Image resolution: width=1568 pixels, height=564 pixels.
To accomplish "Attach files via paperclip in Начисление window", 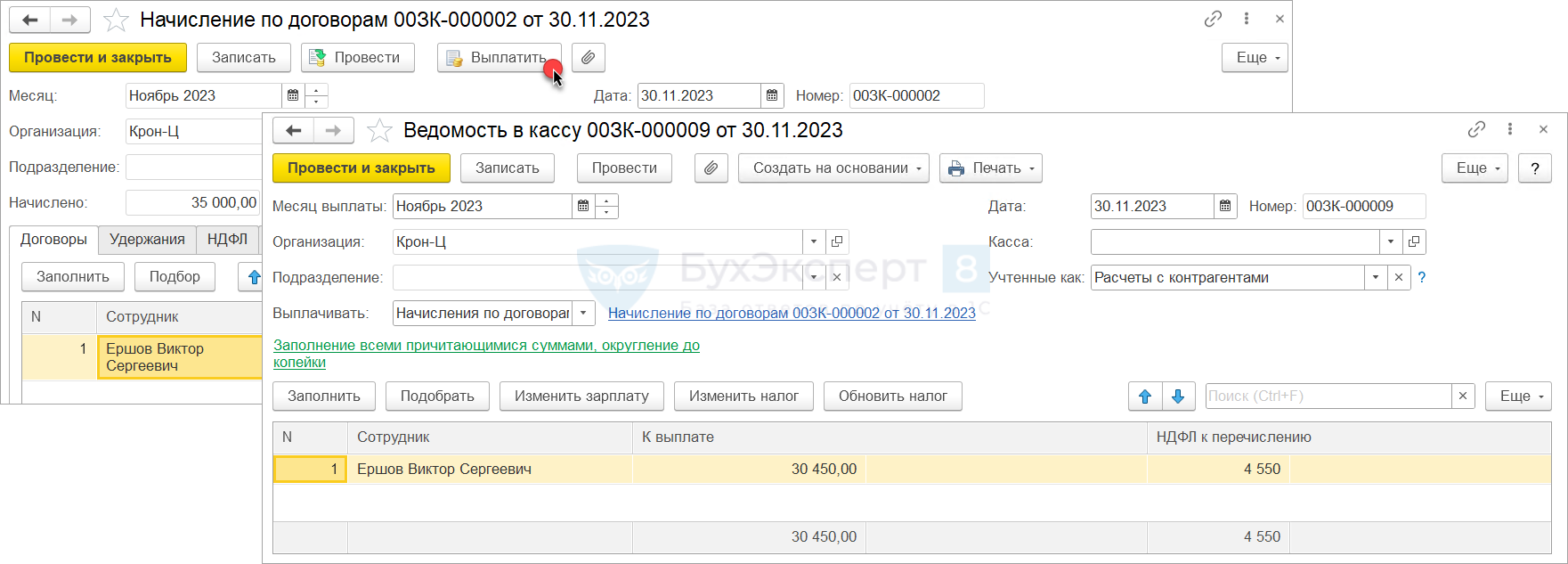I will click(x=589, y=58).
